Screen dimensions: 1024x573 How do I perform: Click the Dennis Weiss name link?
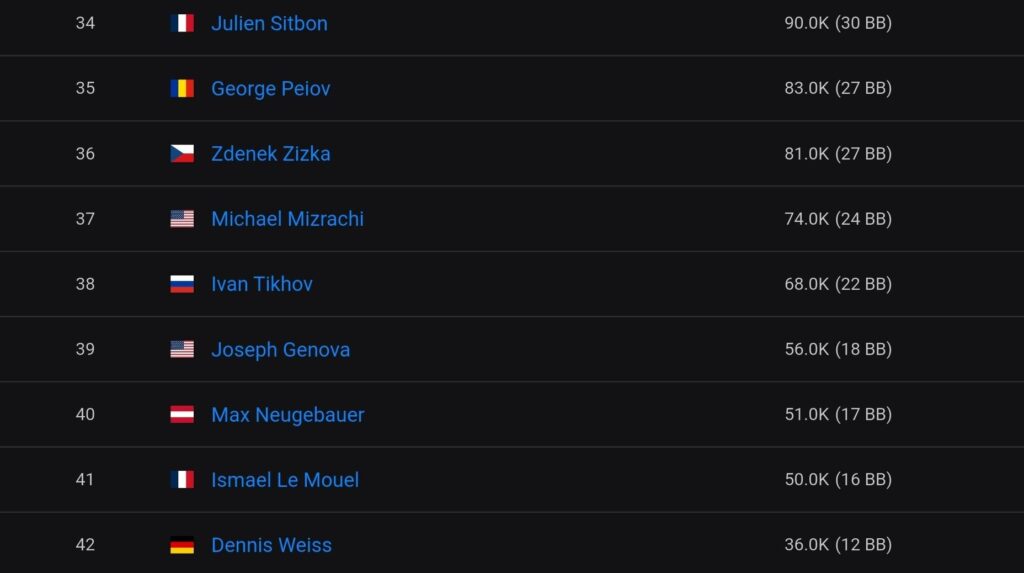271,545
